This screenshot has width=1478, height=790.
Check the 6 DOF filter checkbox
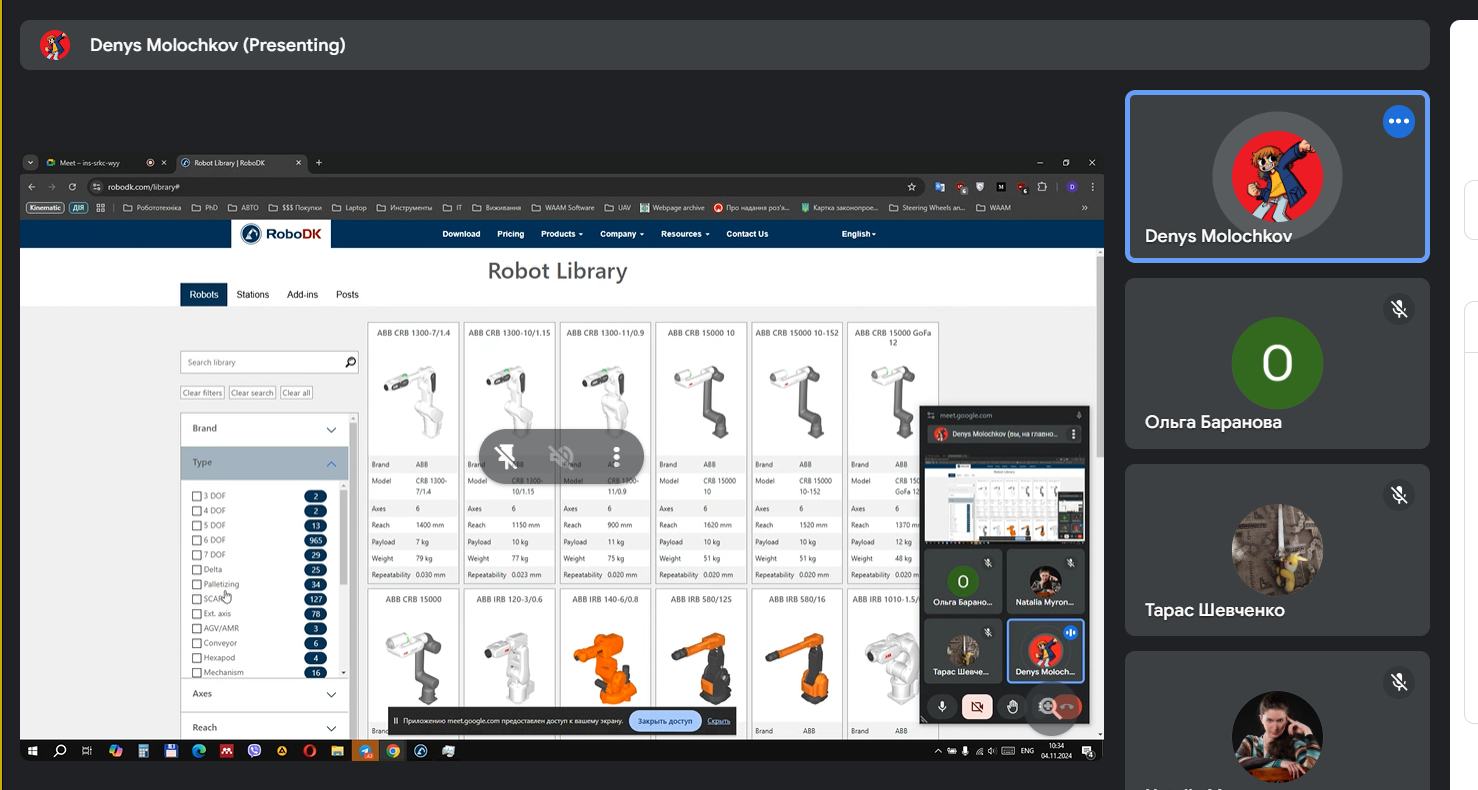pyautogui.click(x=197, y=540)
